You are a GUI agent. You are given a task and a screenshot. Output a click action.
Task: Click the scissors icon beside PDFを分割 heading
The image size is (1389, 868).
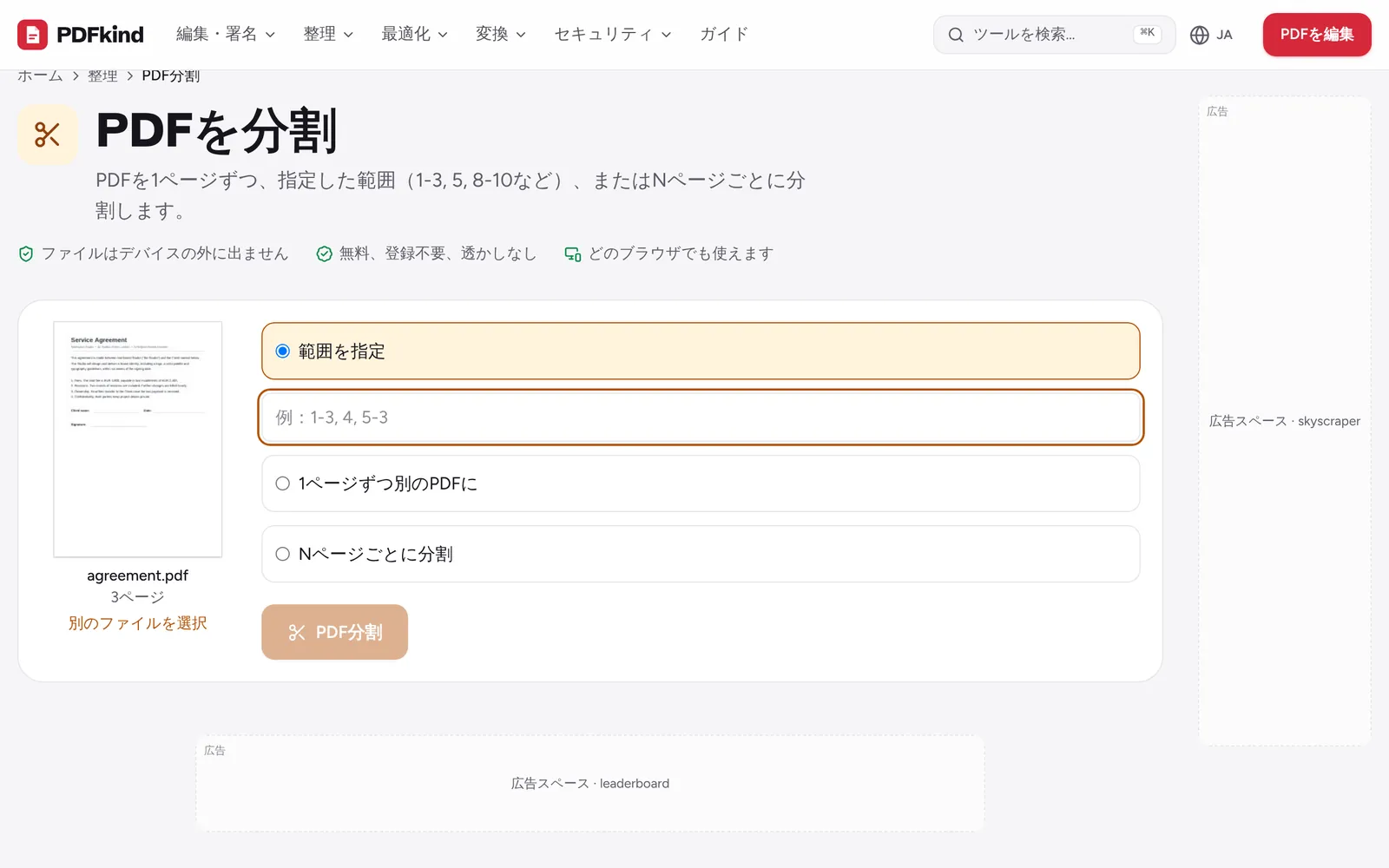coord(48,135)
